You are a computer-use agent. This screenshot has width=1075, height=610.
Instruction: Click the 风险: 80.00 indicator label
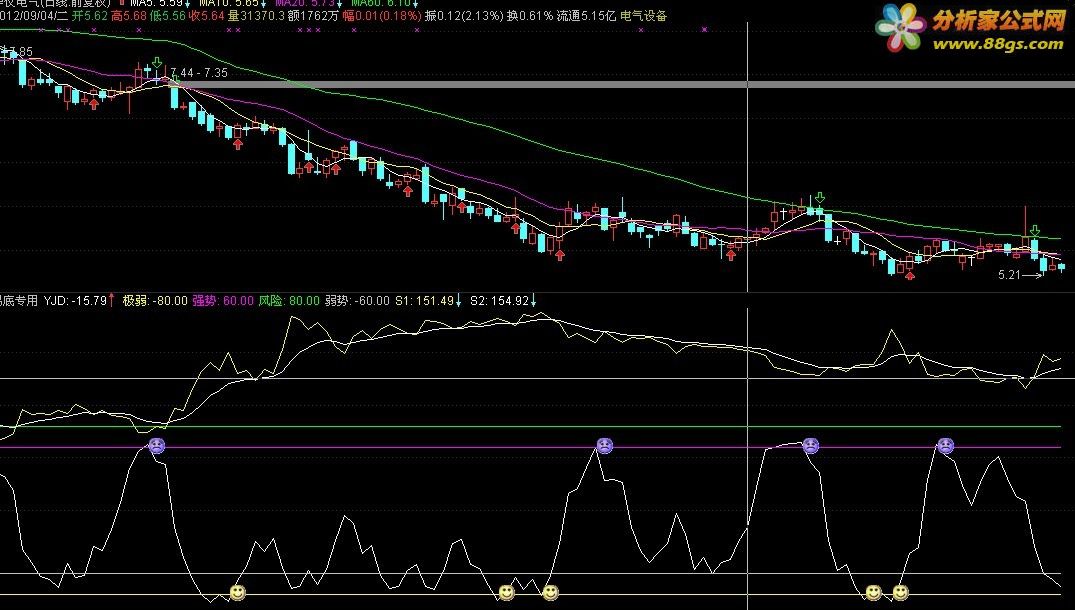[289, 300]
